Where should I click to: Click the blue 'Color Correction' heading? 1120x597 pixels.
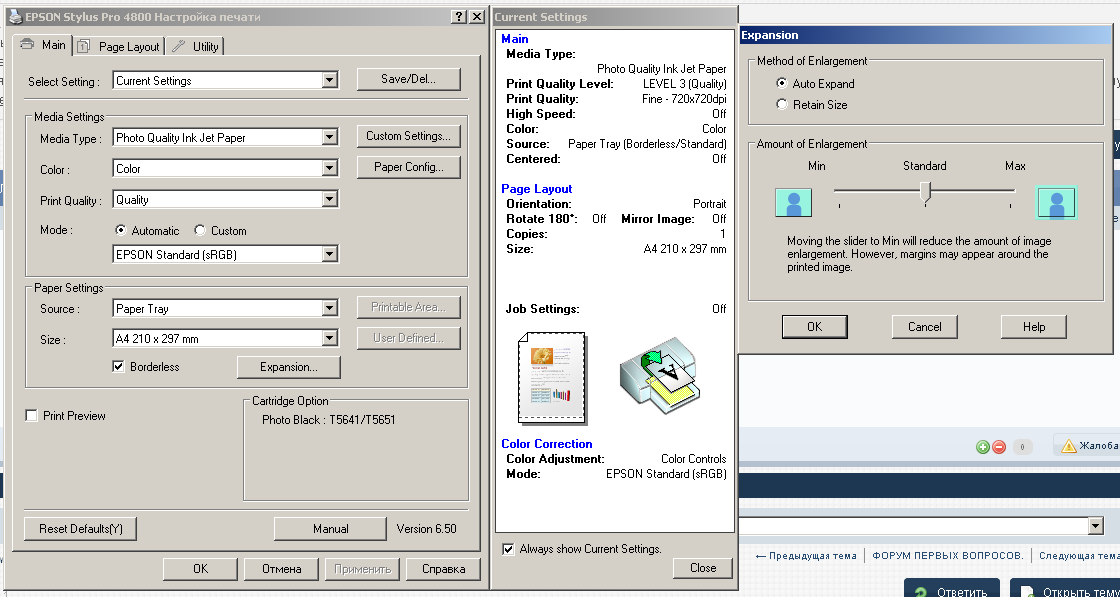pyautogui.click(x=546, y=443)
